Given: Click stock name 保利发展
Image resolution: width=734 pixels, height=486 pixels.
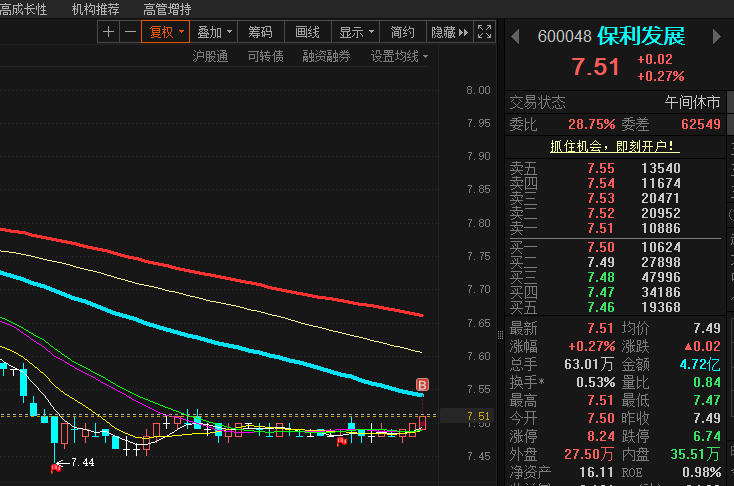Looking at the screenshot, I should (x=641, y=36).
